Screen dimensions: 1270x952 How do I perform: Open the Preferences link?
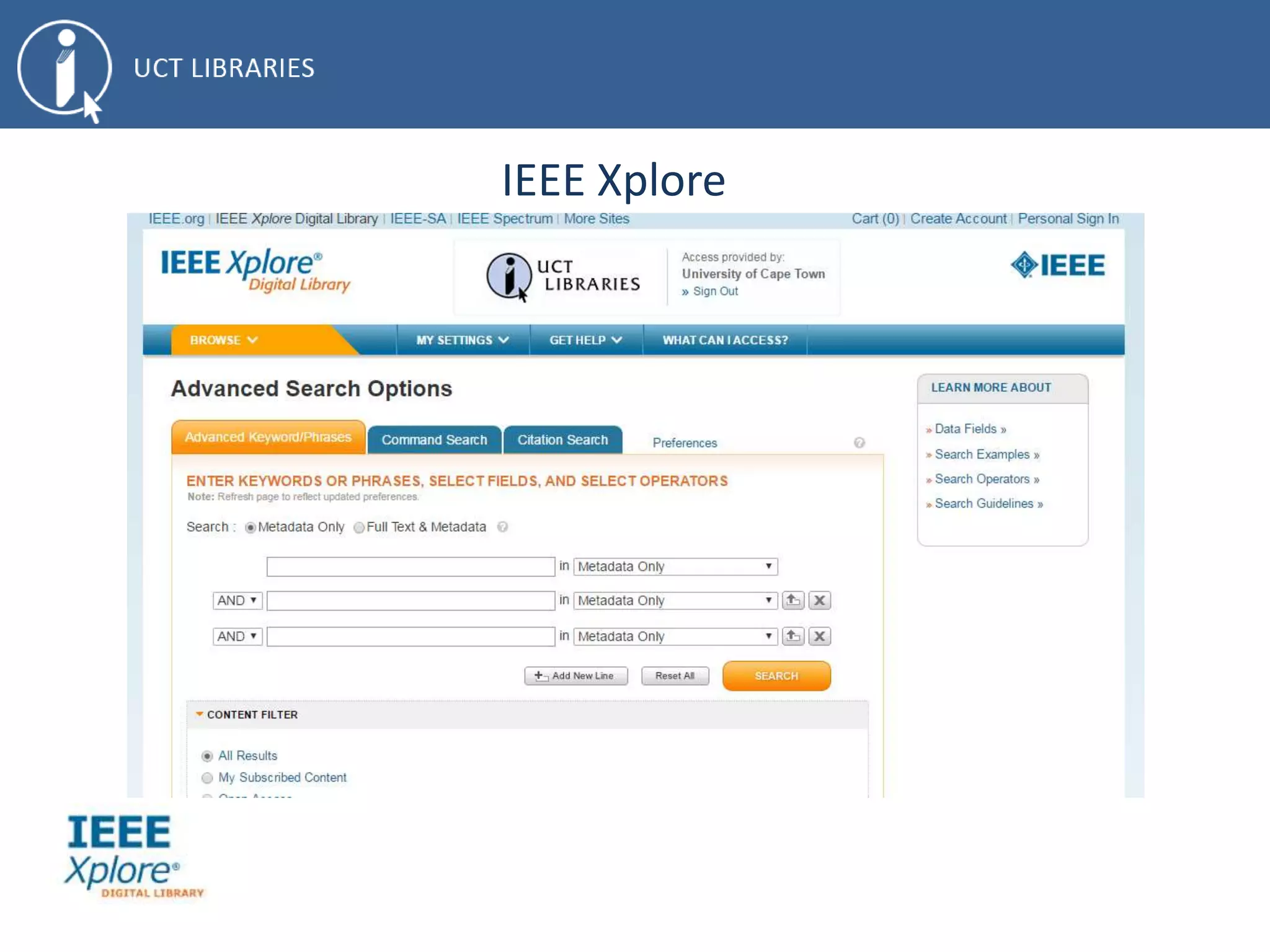point(685,443)
